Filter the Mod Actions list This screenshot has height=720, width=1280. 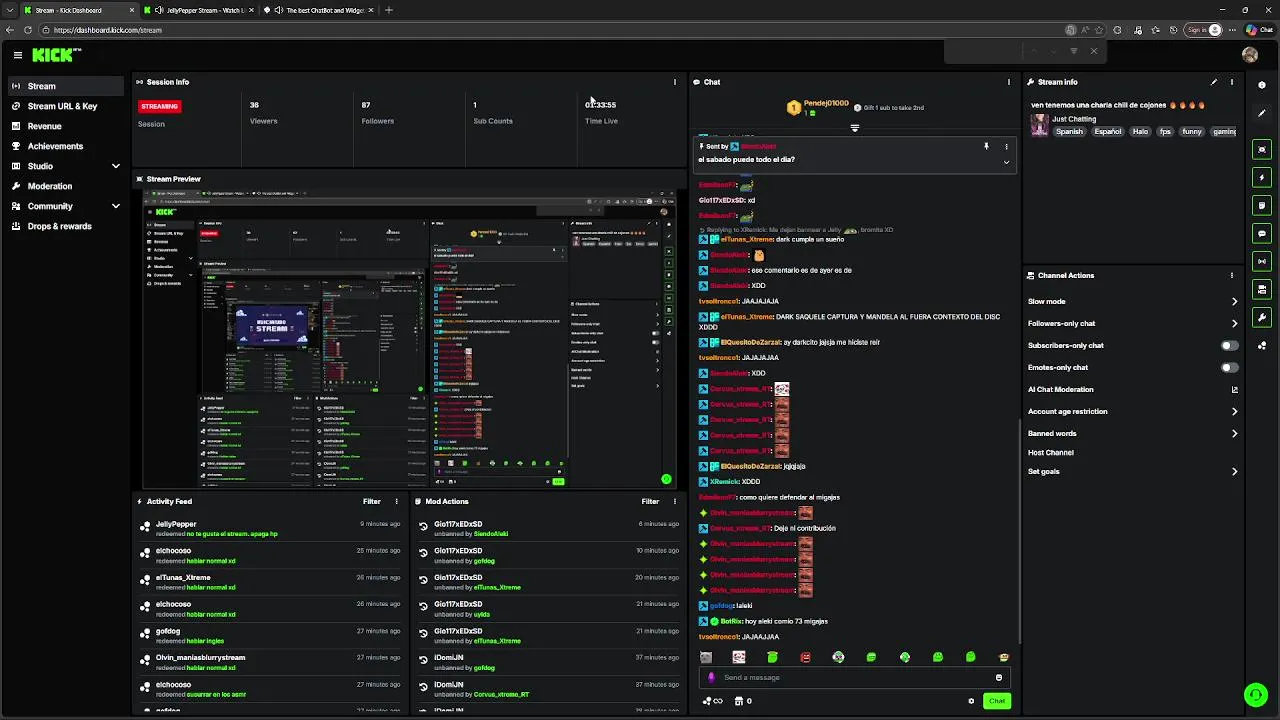650,501
